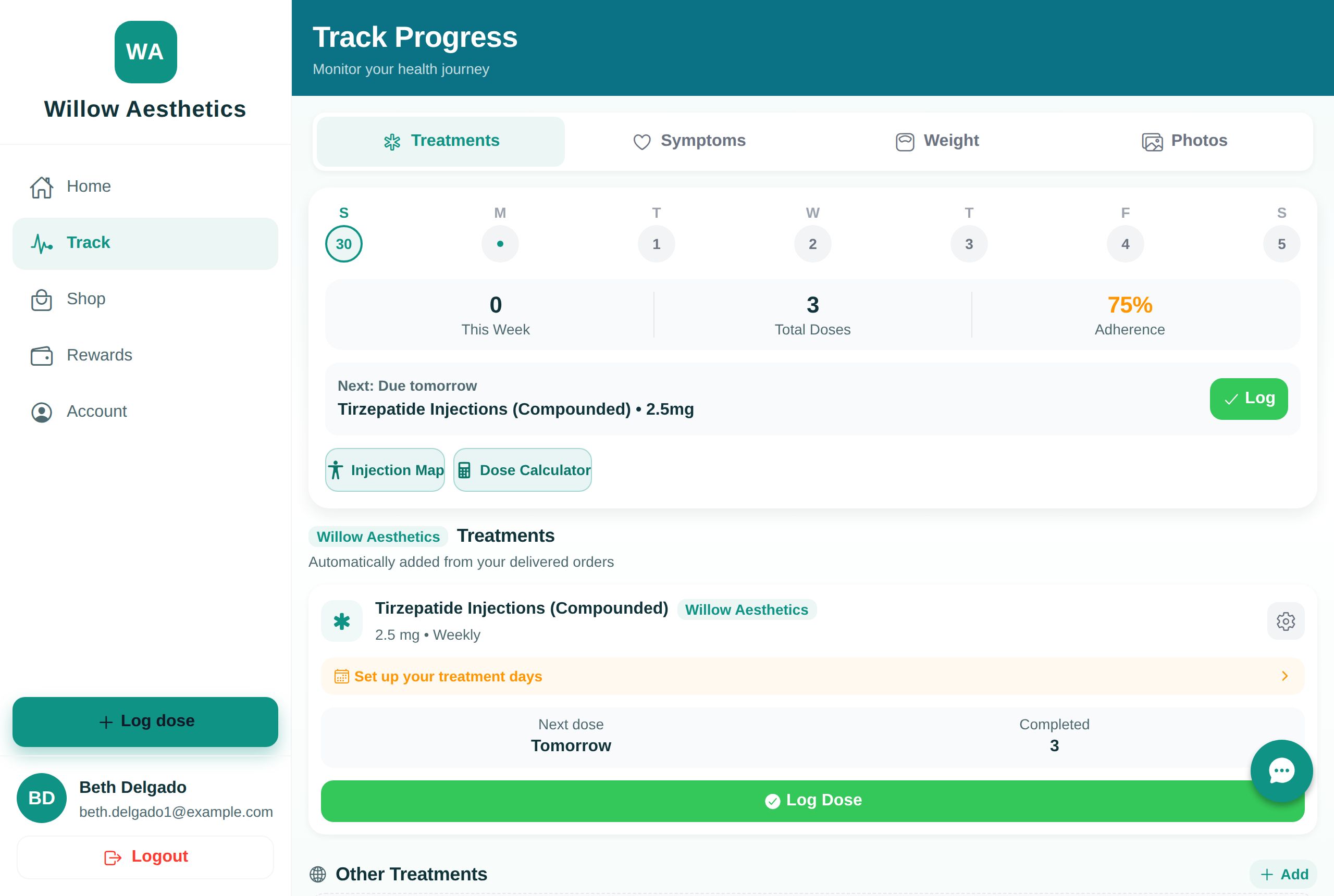Click the wide green Log Dose button

(812, 801)
